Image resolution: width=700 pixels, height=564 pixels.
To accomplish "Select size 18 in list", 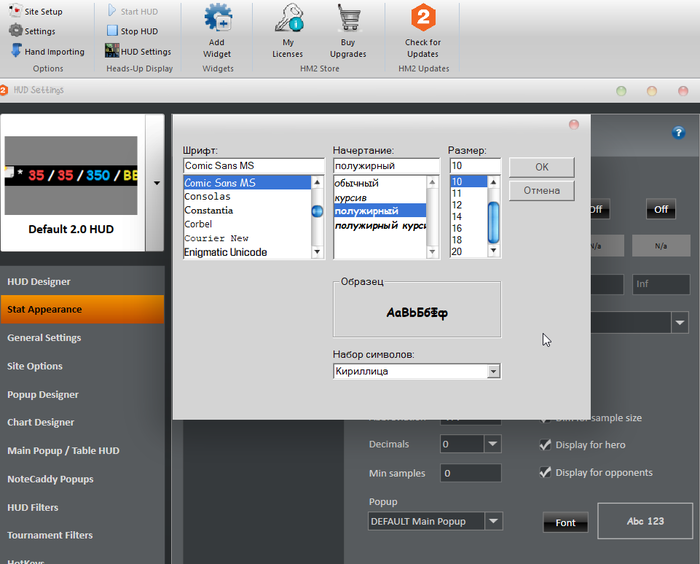I will [x=469, y=240].
